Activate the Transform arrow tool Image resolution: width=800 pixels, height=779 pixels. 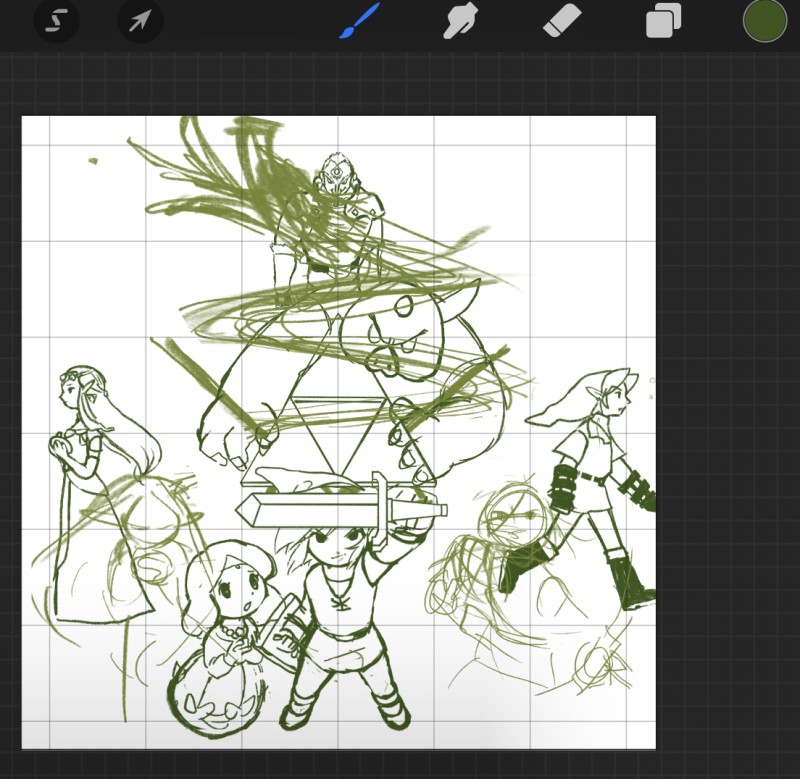coord(140,21)
